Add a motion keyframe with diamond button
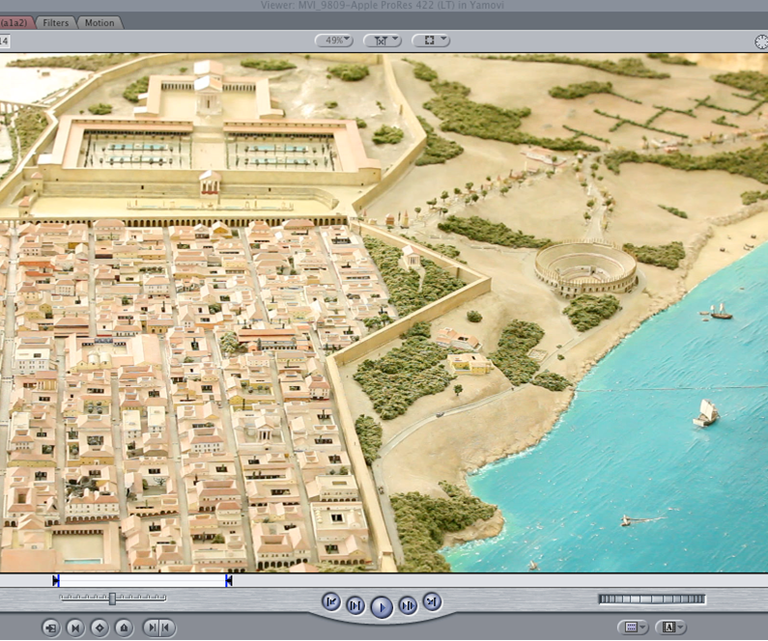The image size is (768, 641). pyautogui.click(x=99, y=628)
